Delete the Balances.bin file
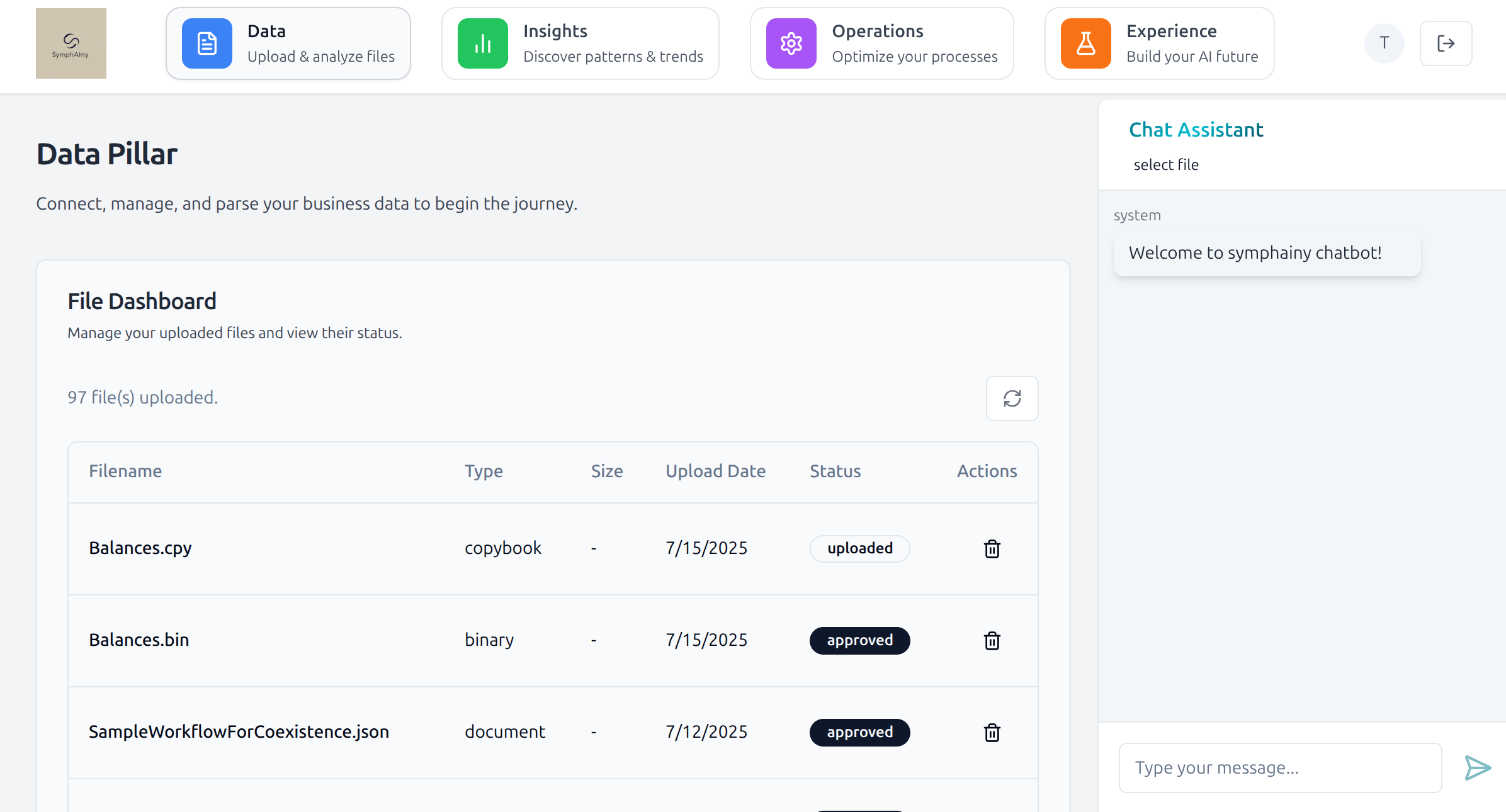The image size is (1506, 812). [992, 641]
